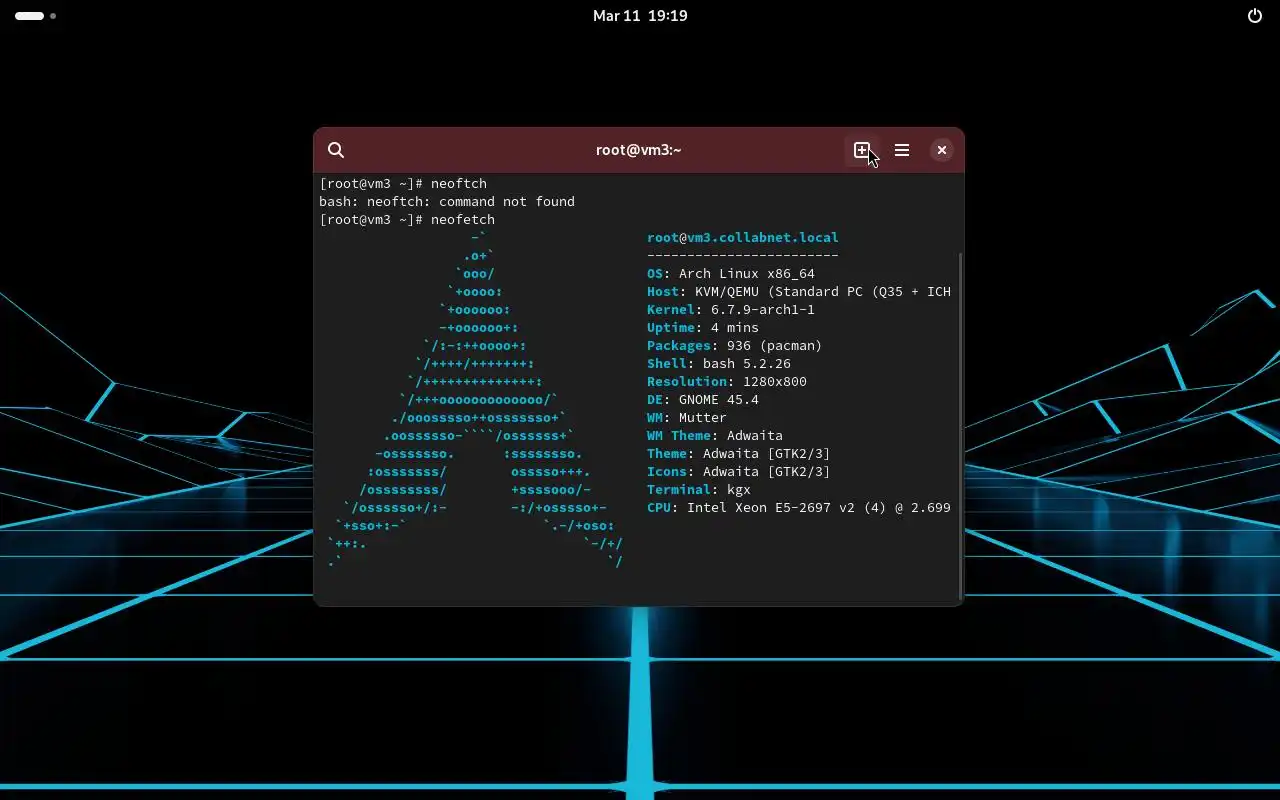
Task: Close the root@vm3 terminal window
Action: (x=942, y=150)
